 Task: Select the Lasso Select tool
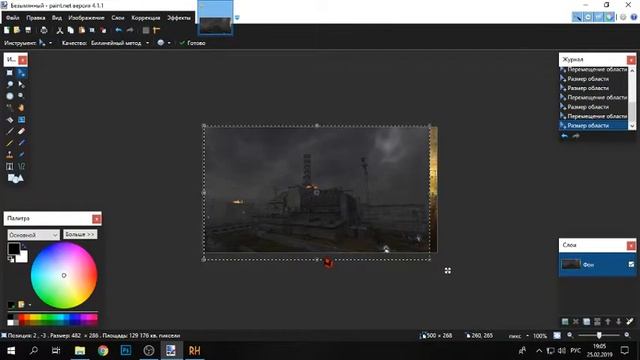[x=10, y=84]
